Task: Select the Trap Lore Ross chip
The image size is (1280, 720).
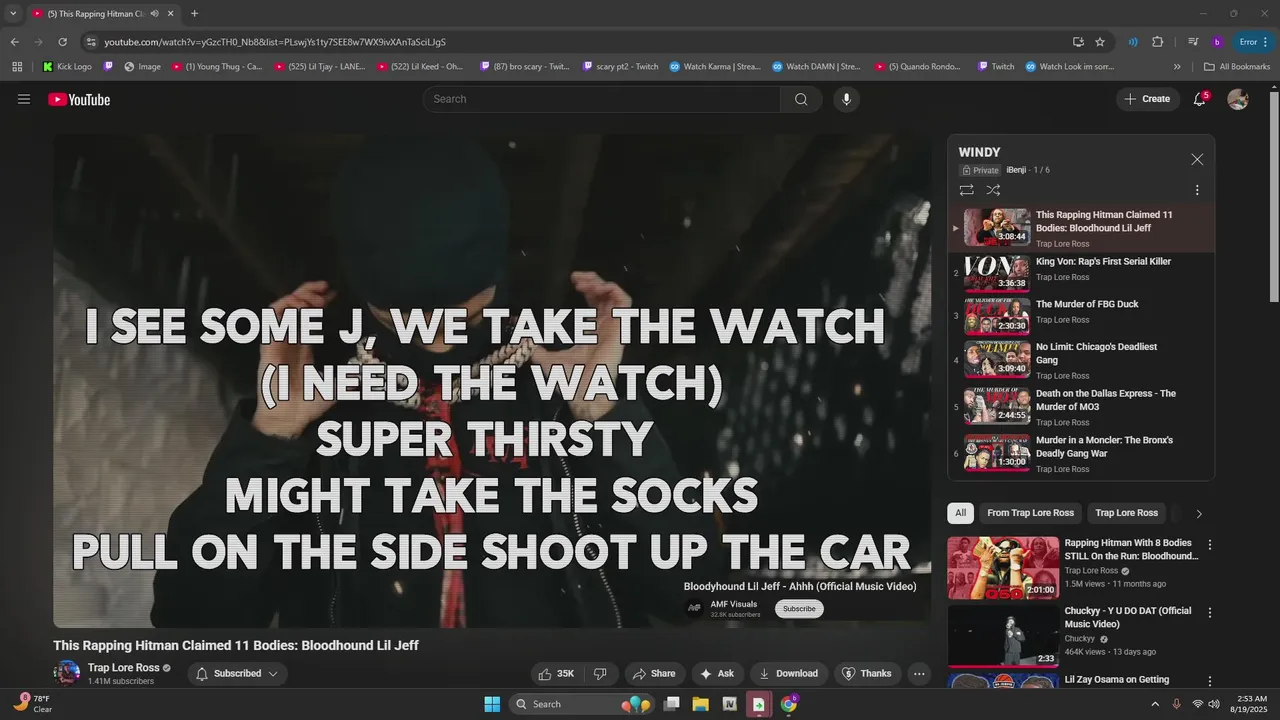Action: point(1126,513)
